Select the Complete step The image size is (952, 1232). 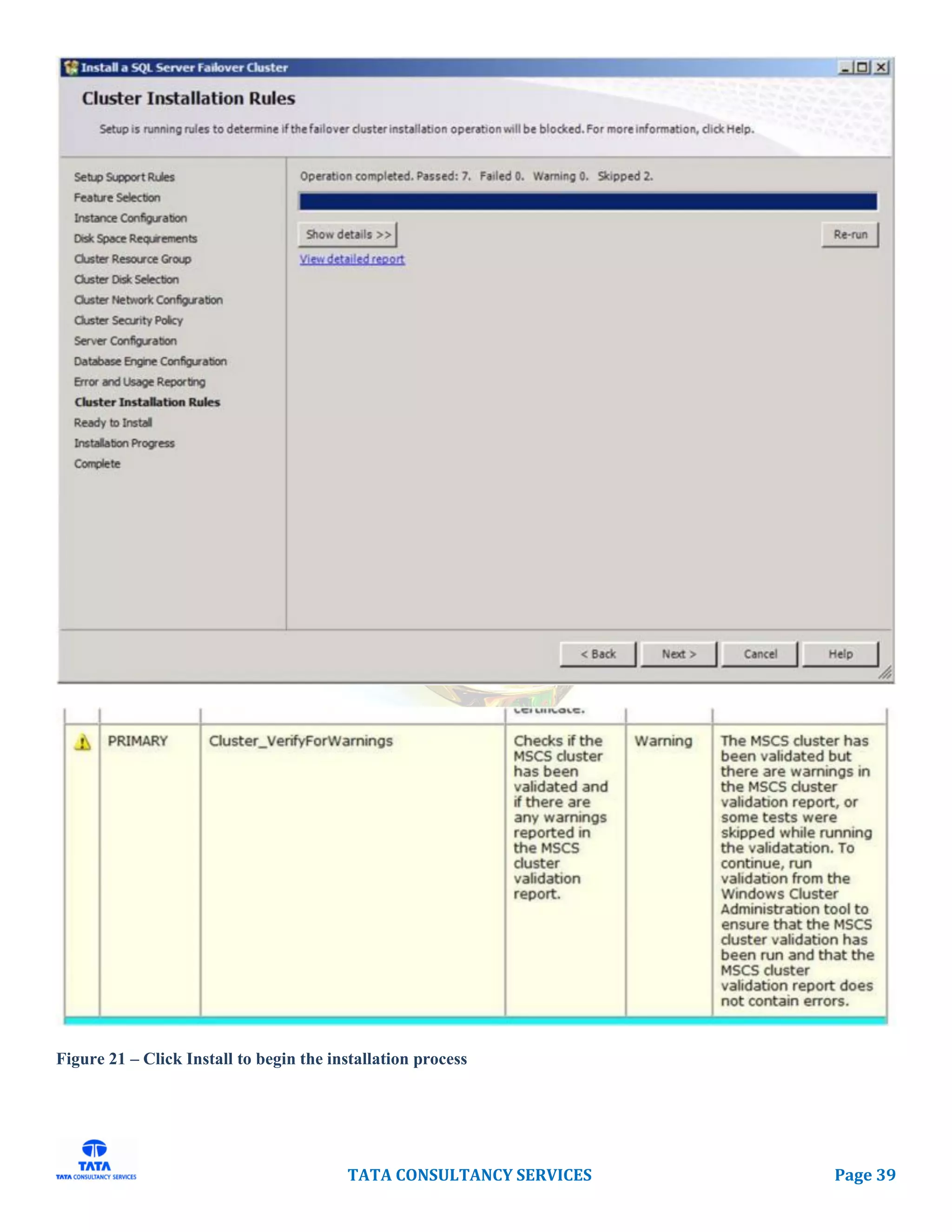click(97, 464)
